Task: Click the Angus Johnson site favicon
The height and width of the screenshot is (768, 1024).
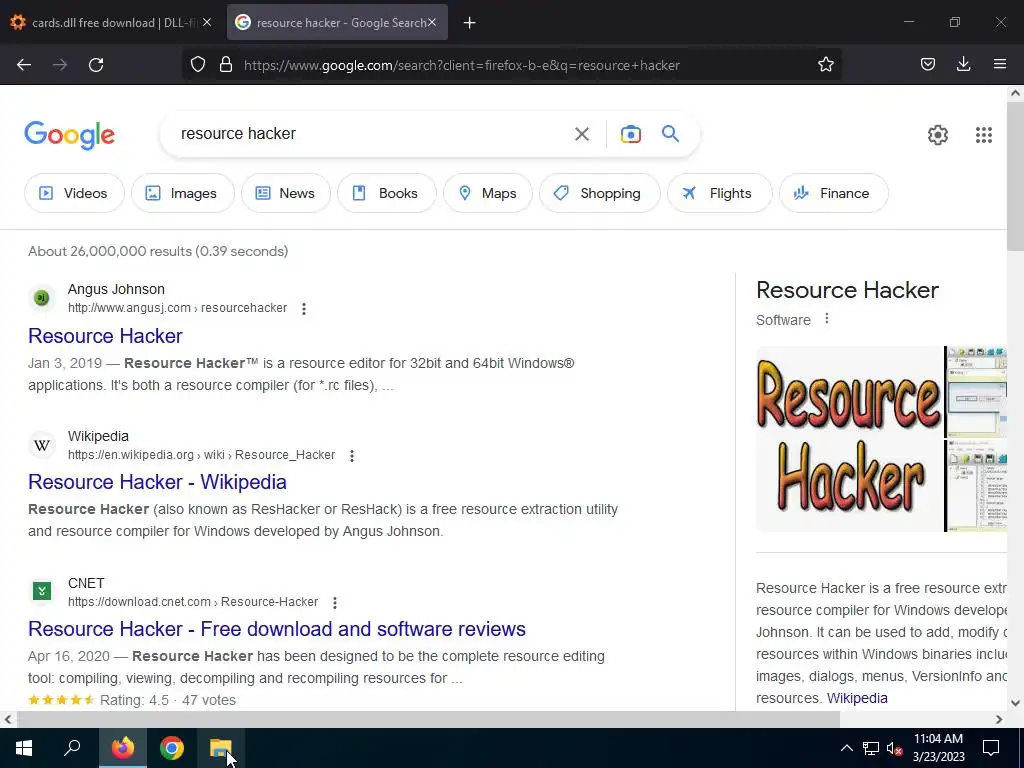Action: [x=42, y=298]
